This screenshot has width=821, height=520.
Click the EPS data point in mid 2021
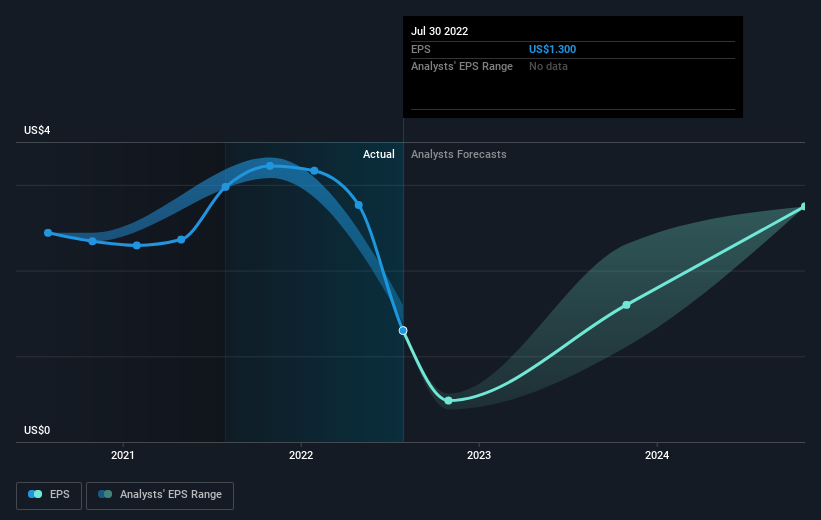point(225,187)
